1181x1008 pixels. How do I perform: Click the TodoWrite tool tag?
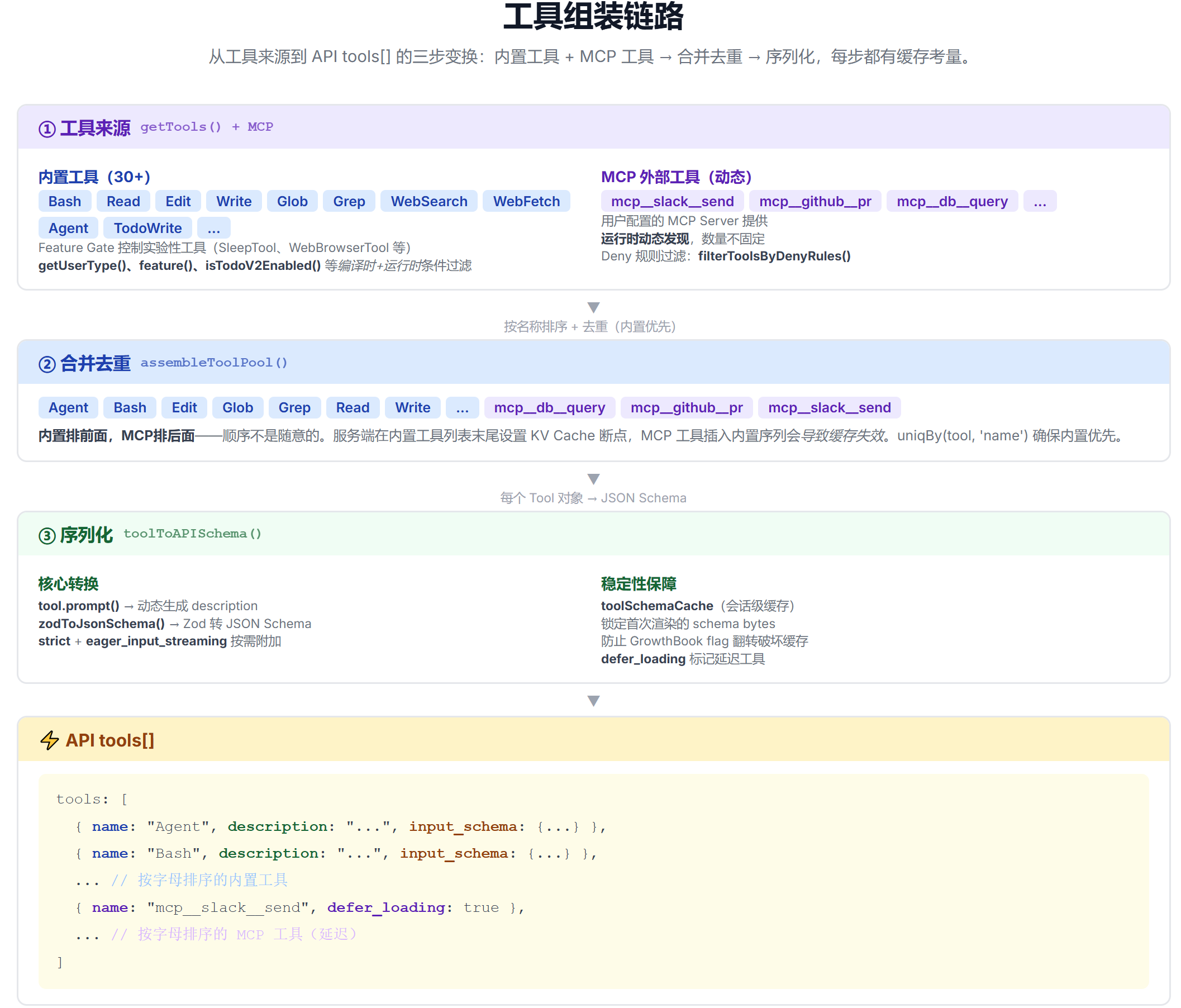tap(147, 228)
